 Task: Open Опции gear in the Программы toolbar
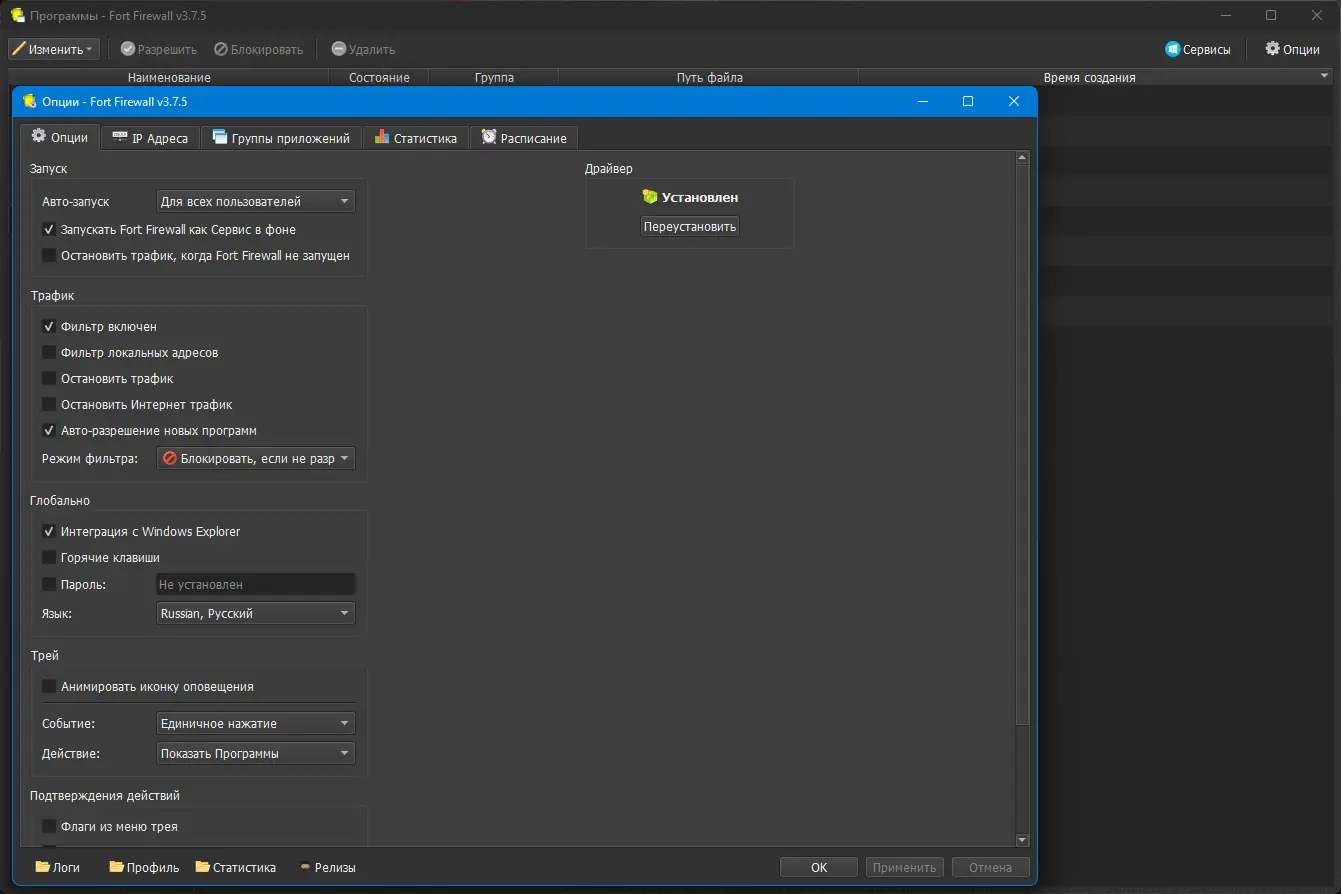[1293, 49]
